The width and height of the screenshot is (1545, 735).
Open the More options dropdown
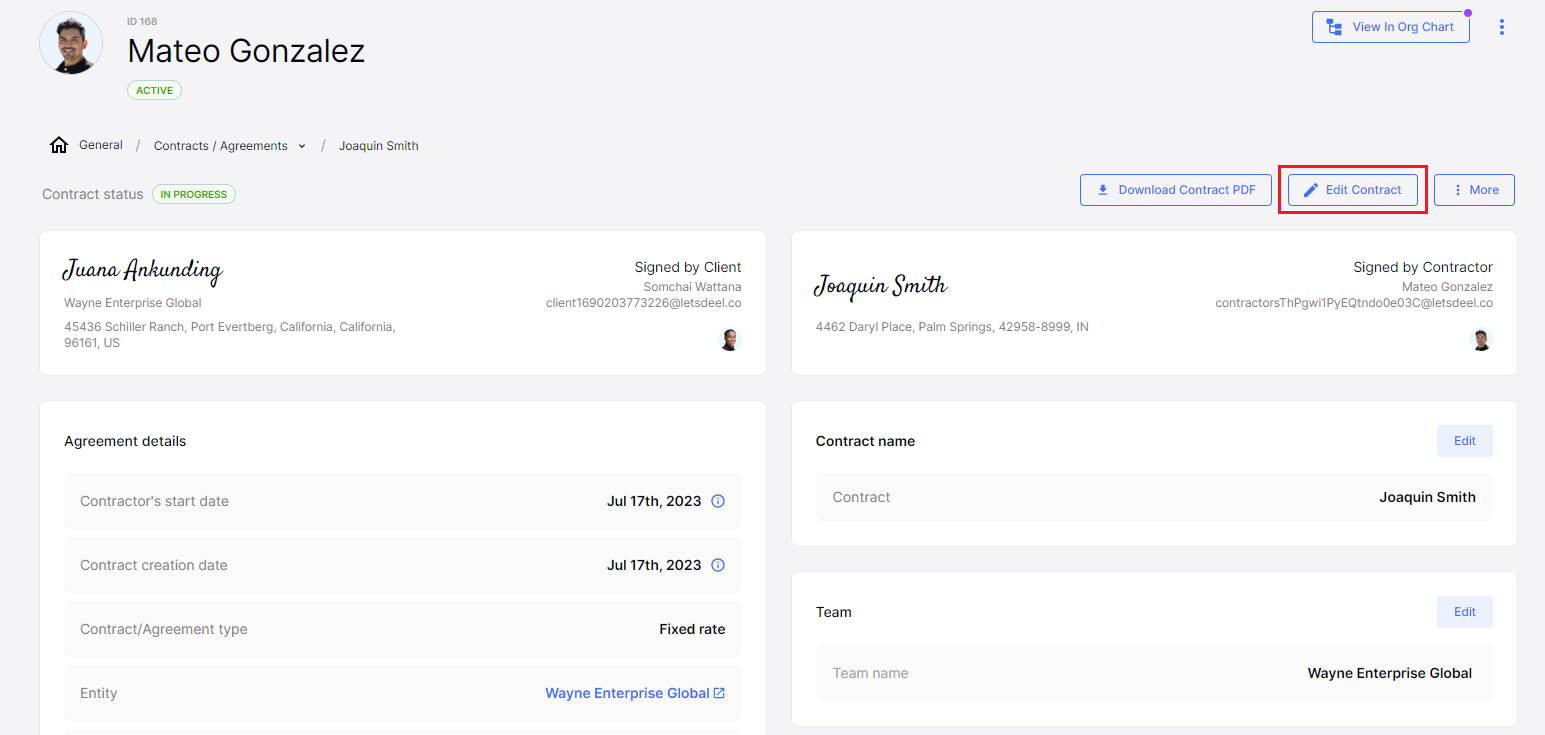tap(1474, 190)
